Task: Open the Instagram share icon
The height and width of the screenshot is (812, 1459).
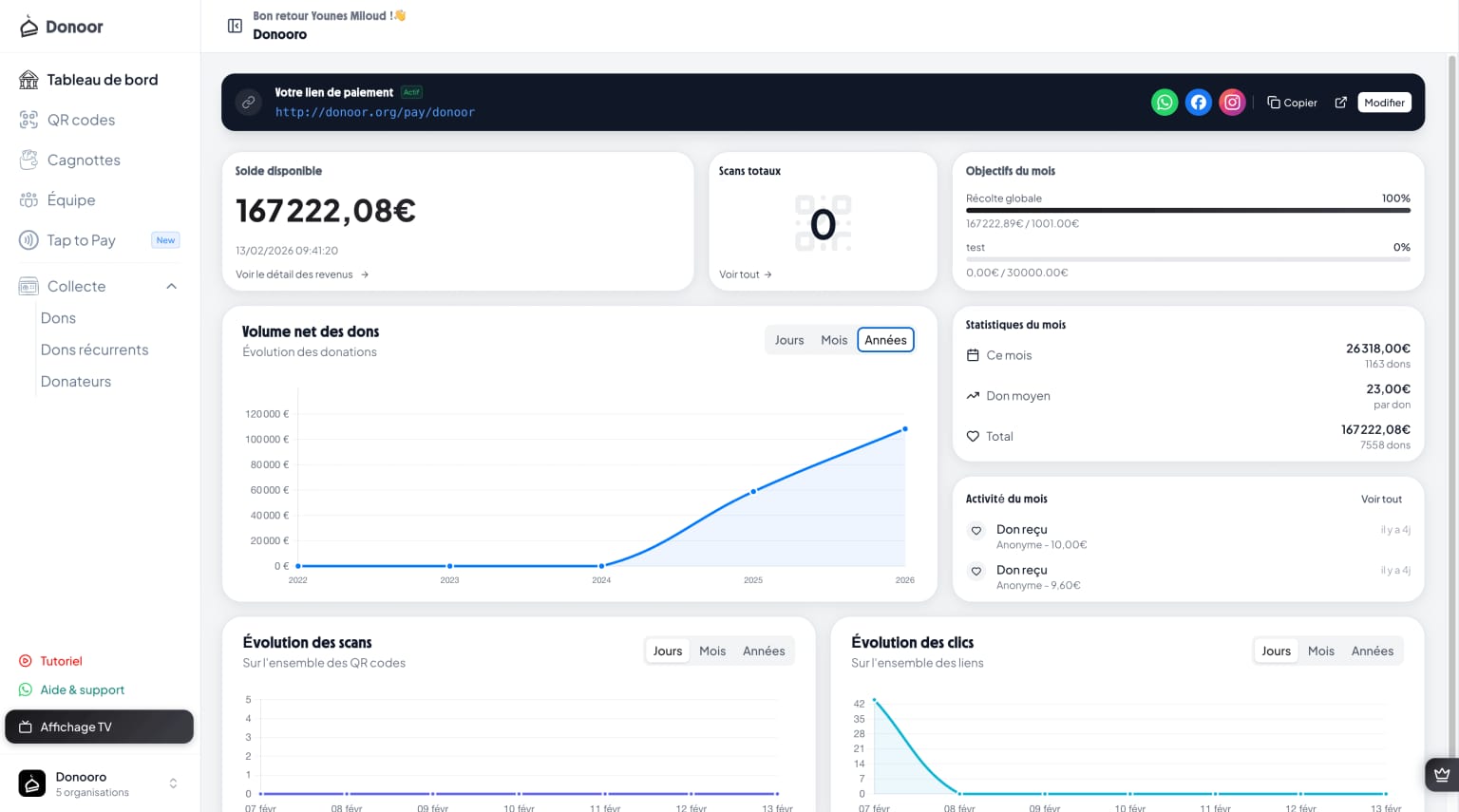Action: click(1232, 102)
